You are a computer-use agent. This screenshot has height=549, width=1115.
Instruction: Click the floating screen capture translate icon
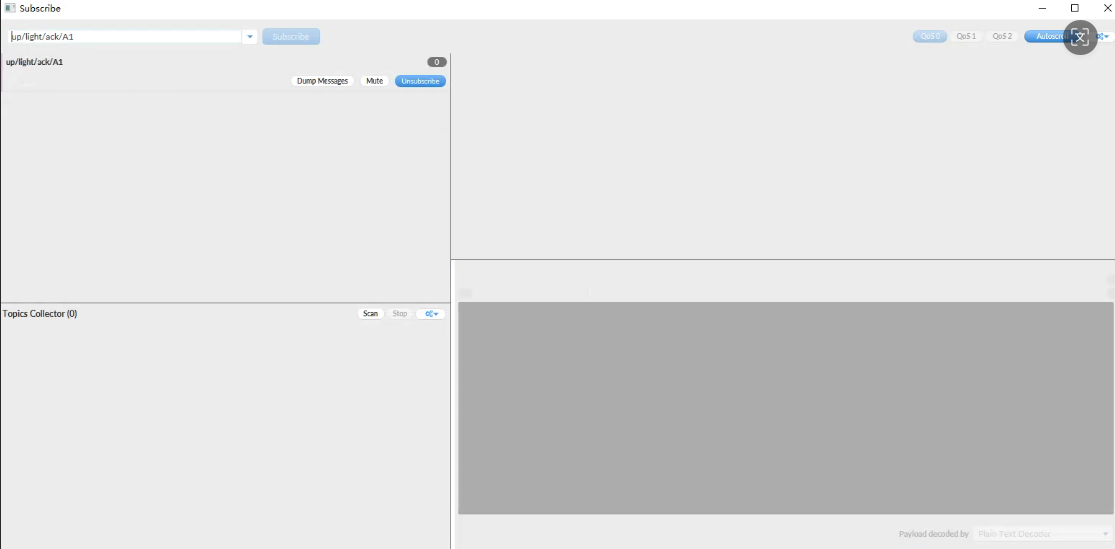(x=1080, y=38)
